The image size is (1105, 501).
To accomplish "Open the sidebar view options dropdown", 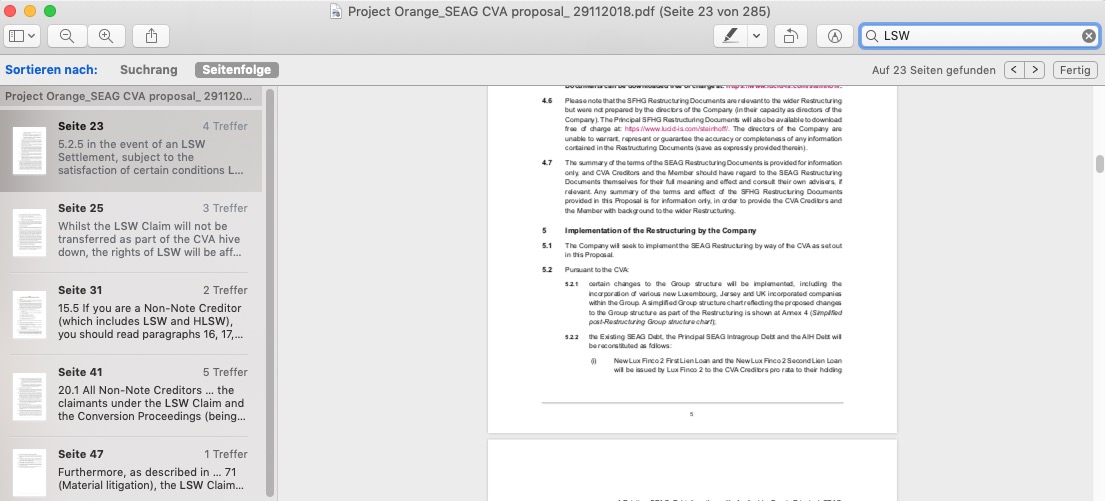I will tap(32, 36).
